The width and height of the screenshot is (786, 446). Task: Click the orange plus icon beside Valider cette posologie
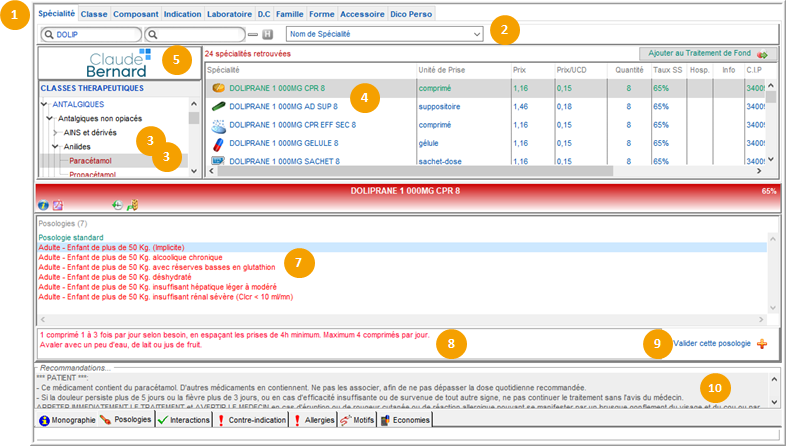(x=763, y=343)
